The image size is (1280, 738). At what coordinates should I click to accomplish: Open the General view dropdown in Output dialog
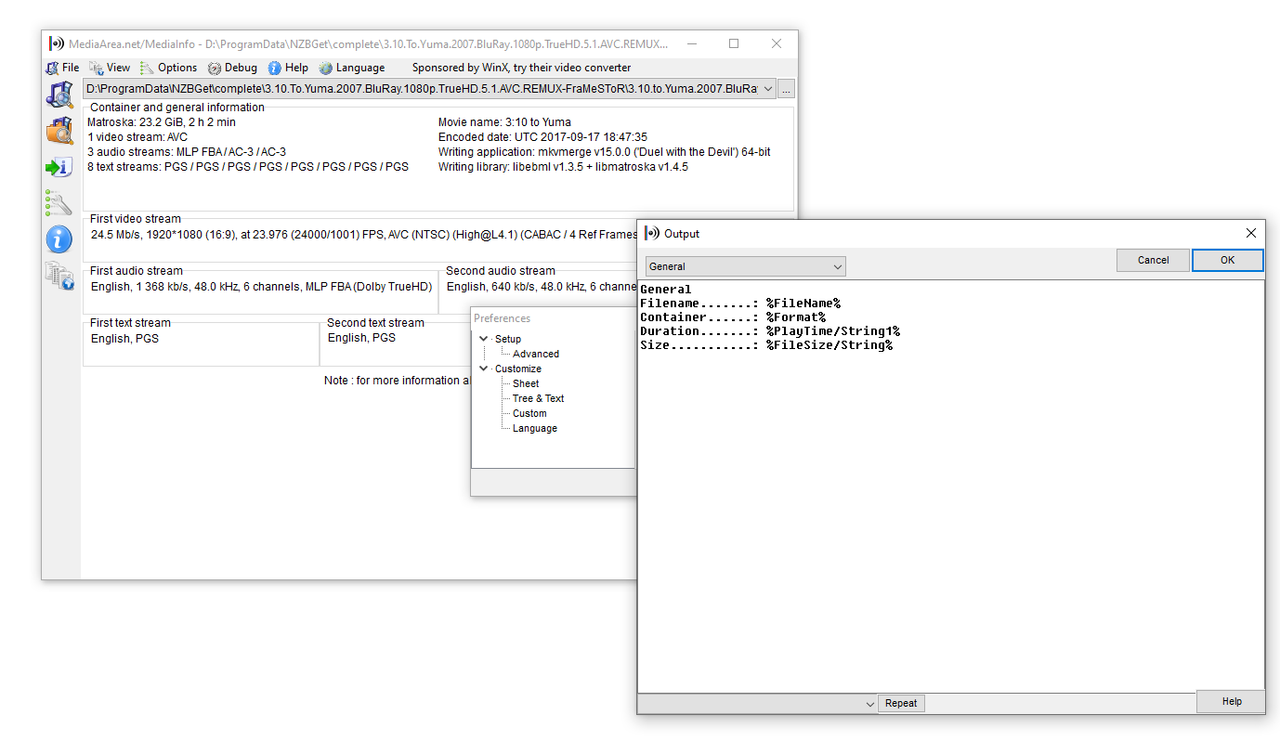[x=838, y=266]
